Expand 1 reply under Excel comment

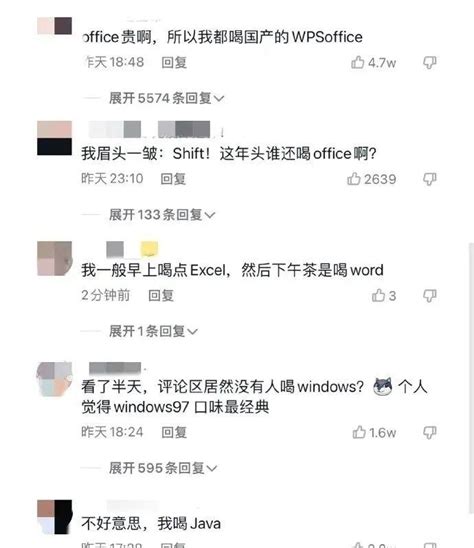point(153,331)
